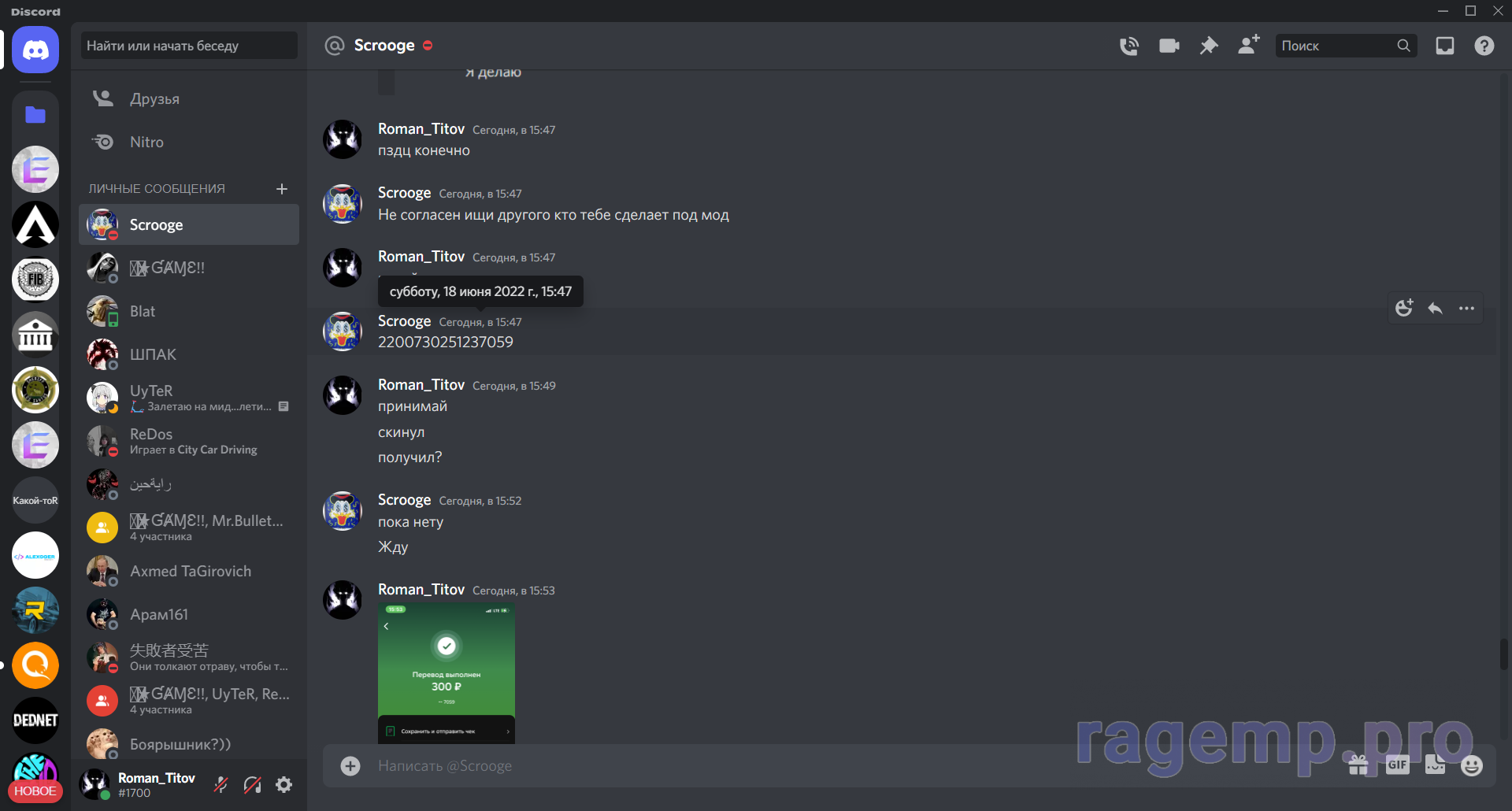The image size is (1512, 811).
Task: Open the НОВОЕ new-mentions indicator
Action: click(x=35, y=791)
